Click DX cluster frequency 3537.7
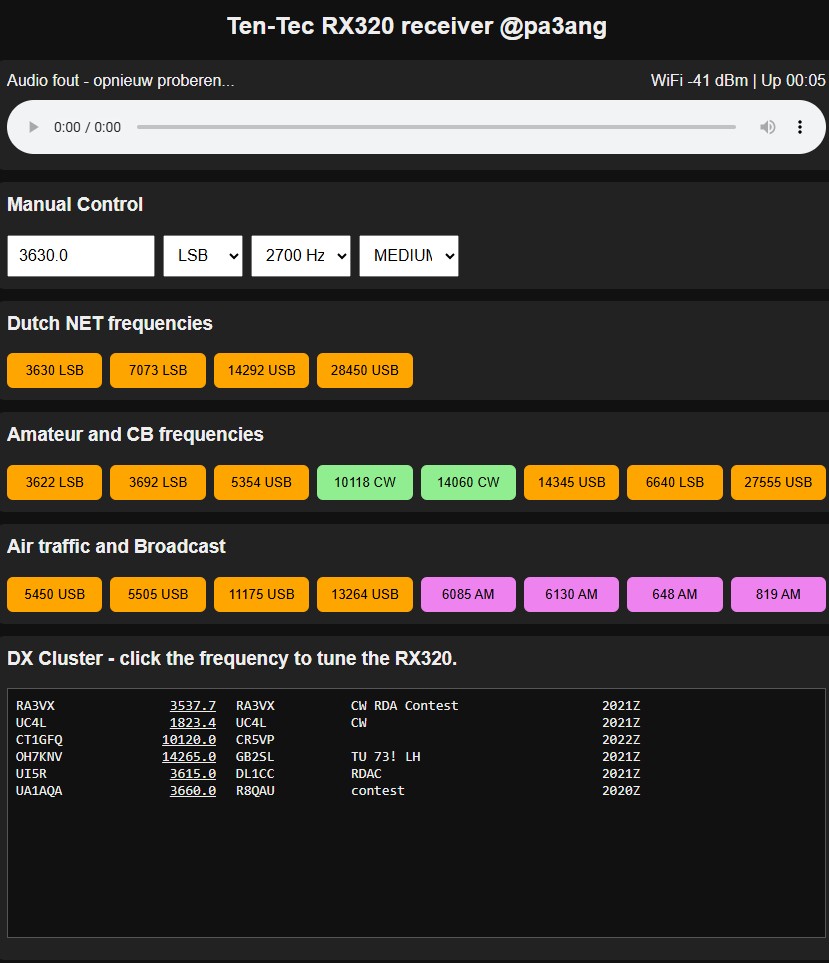The image size is (829, 963). (193, 706)
